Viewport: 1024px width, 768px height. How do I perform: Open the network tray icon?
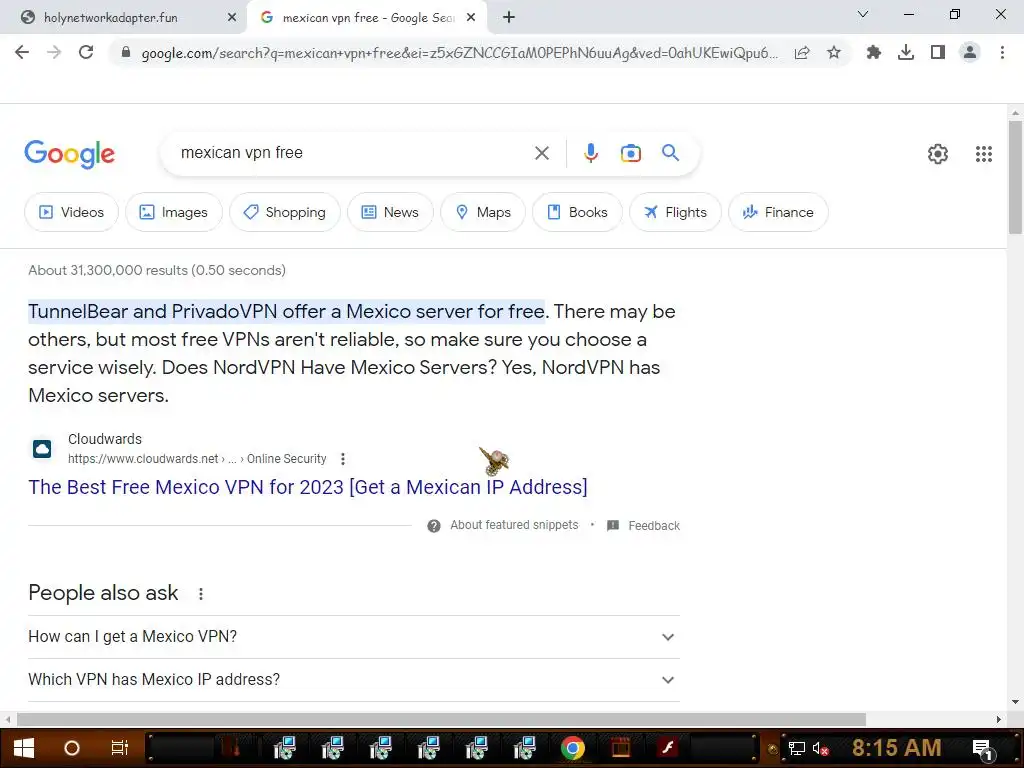click(x=797, y=748)
